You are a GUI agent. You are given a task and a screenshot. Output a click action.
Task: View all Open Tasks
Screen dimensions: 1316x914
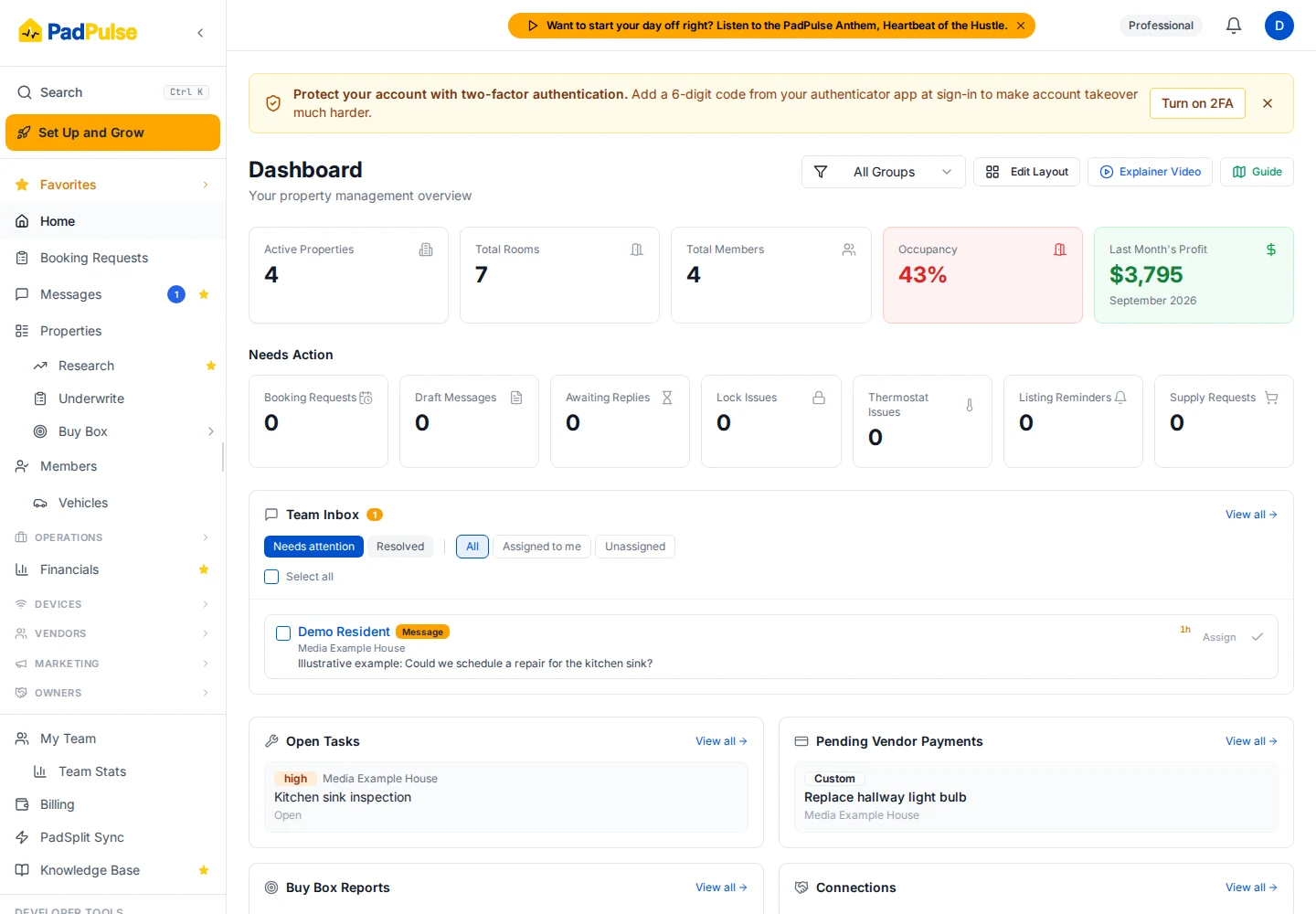pyautogui.click(x=721, y=741)
